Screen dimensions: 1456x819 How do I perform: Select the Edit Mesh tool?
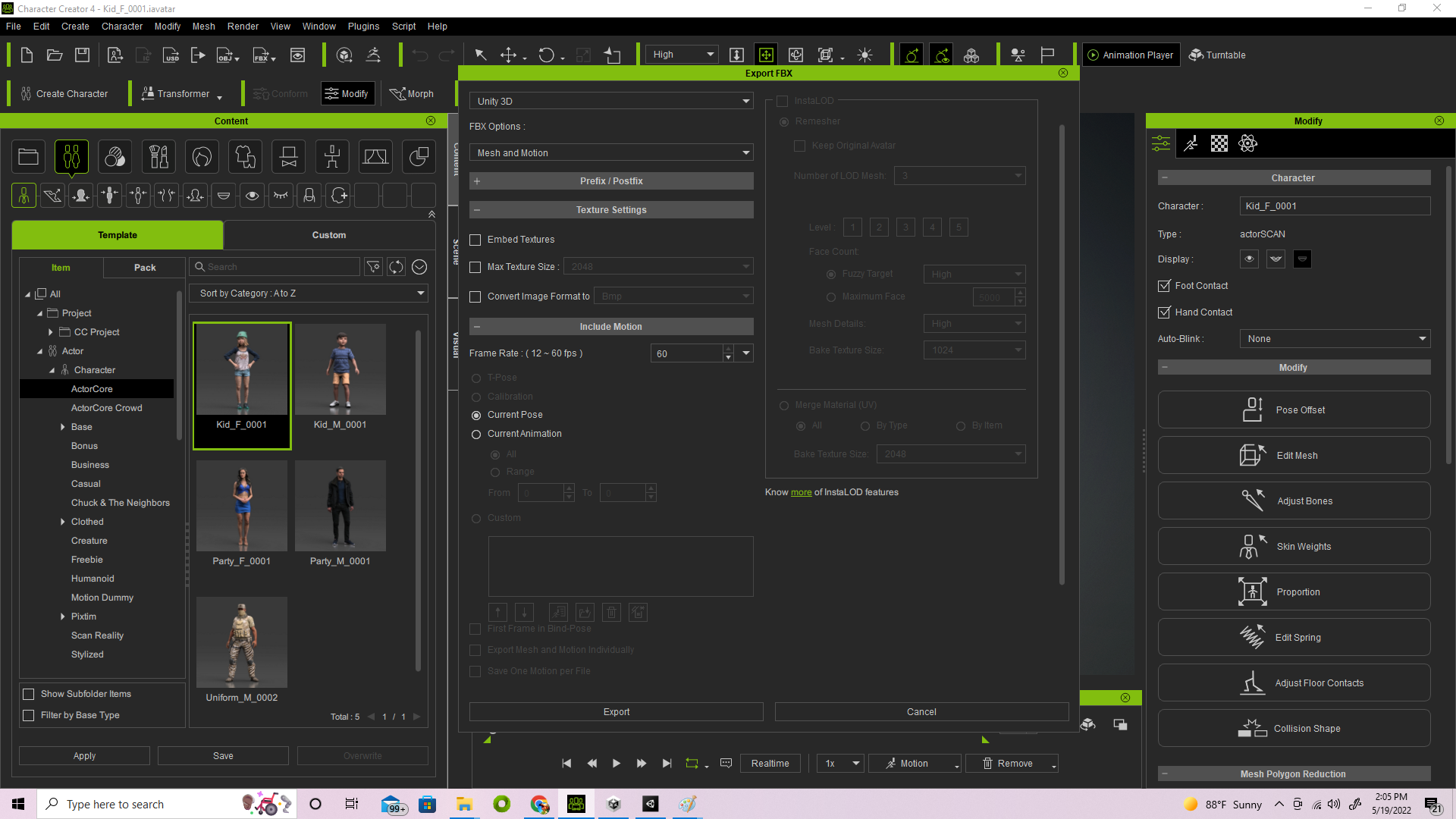1297,455
